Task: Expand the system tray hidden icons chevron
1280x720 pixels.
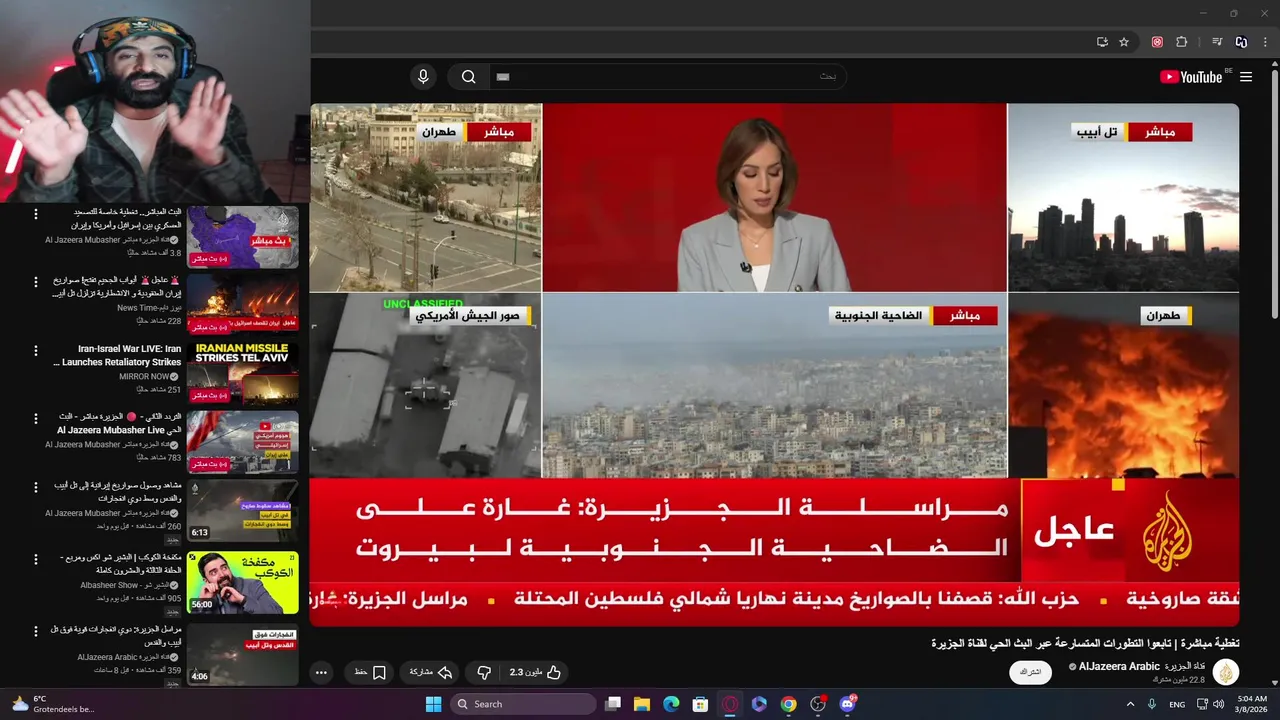Action: (x=1131, y=704)
